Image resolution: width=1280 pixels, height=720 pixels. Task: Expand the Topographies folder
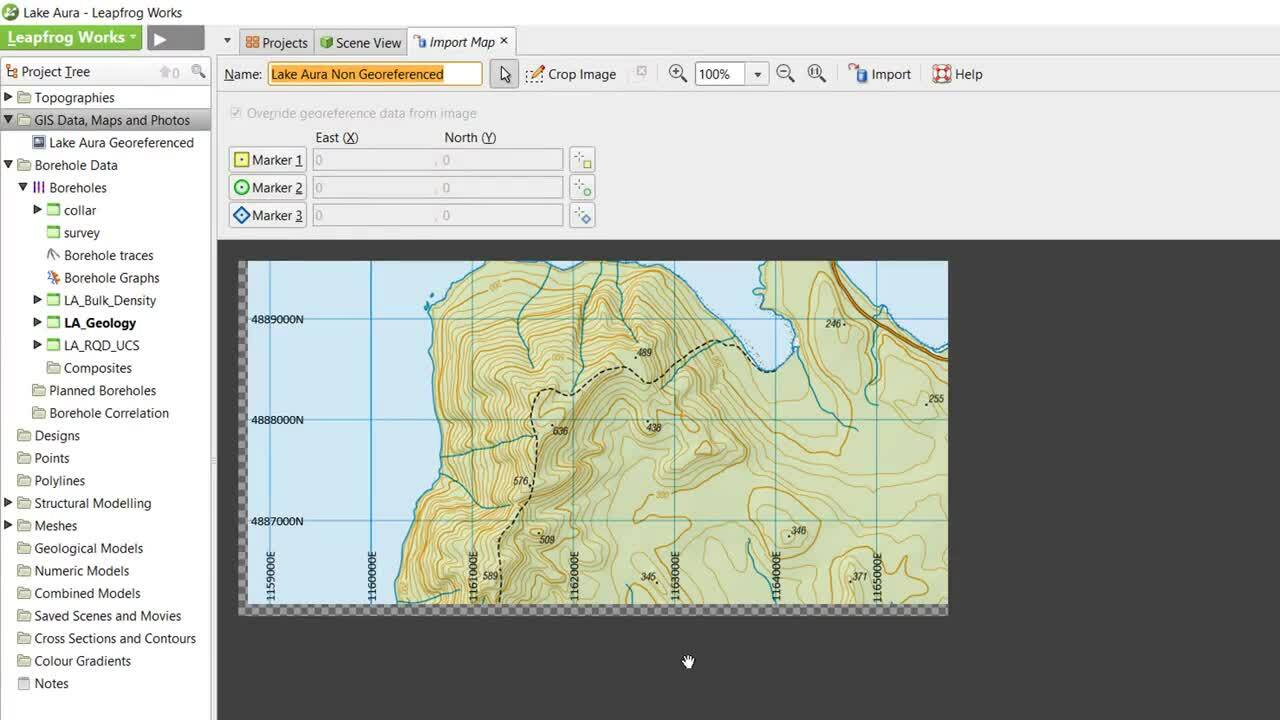click(x=8, y=97)
